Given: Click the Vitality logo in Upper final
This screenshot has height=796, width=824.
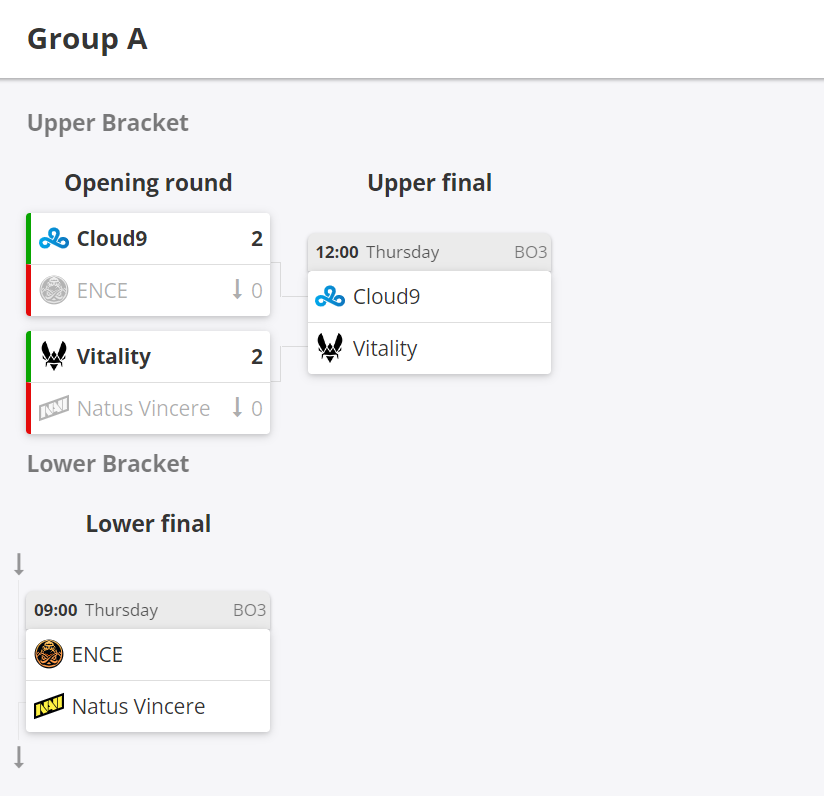Looking at the screenshot, I should 330,348.
